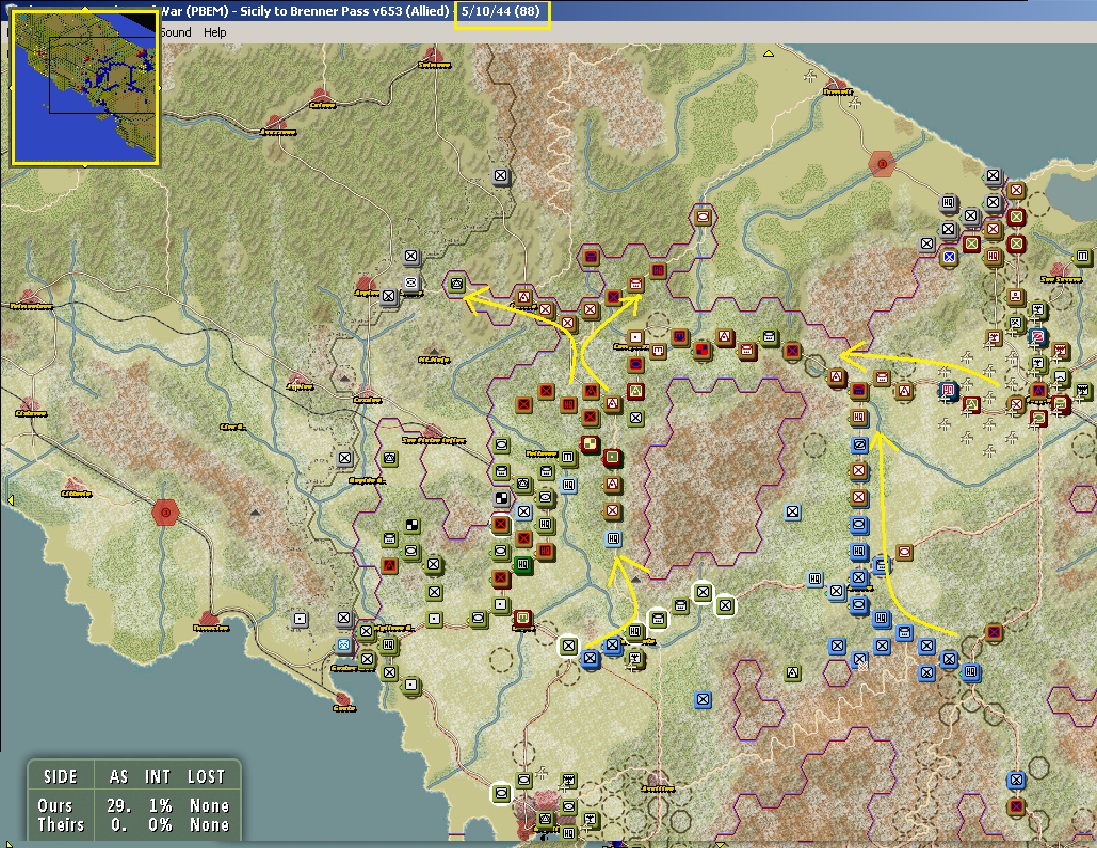The height and width of the screenshot is (848, 1097).
Task: Click the '29.' AS value for our side
Action: [x=119, y=805]
